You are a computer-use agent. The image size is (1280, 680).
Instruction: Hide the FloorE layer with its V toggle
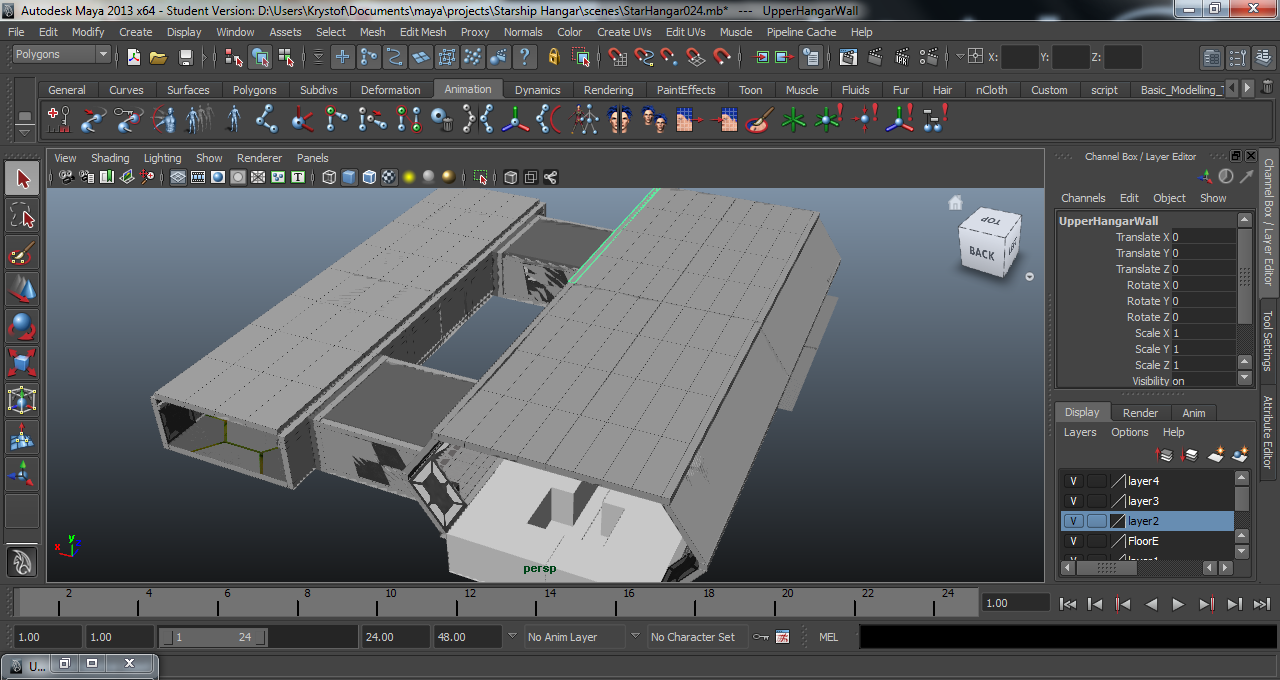[1073, 541]
